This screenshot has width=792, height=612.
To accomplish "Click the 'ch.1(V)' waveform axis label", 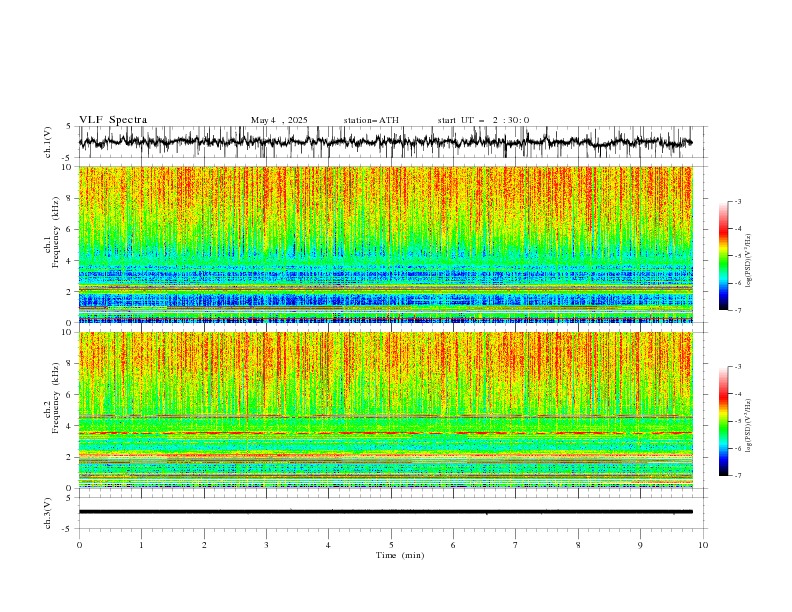I will point(48,142).
